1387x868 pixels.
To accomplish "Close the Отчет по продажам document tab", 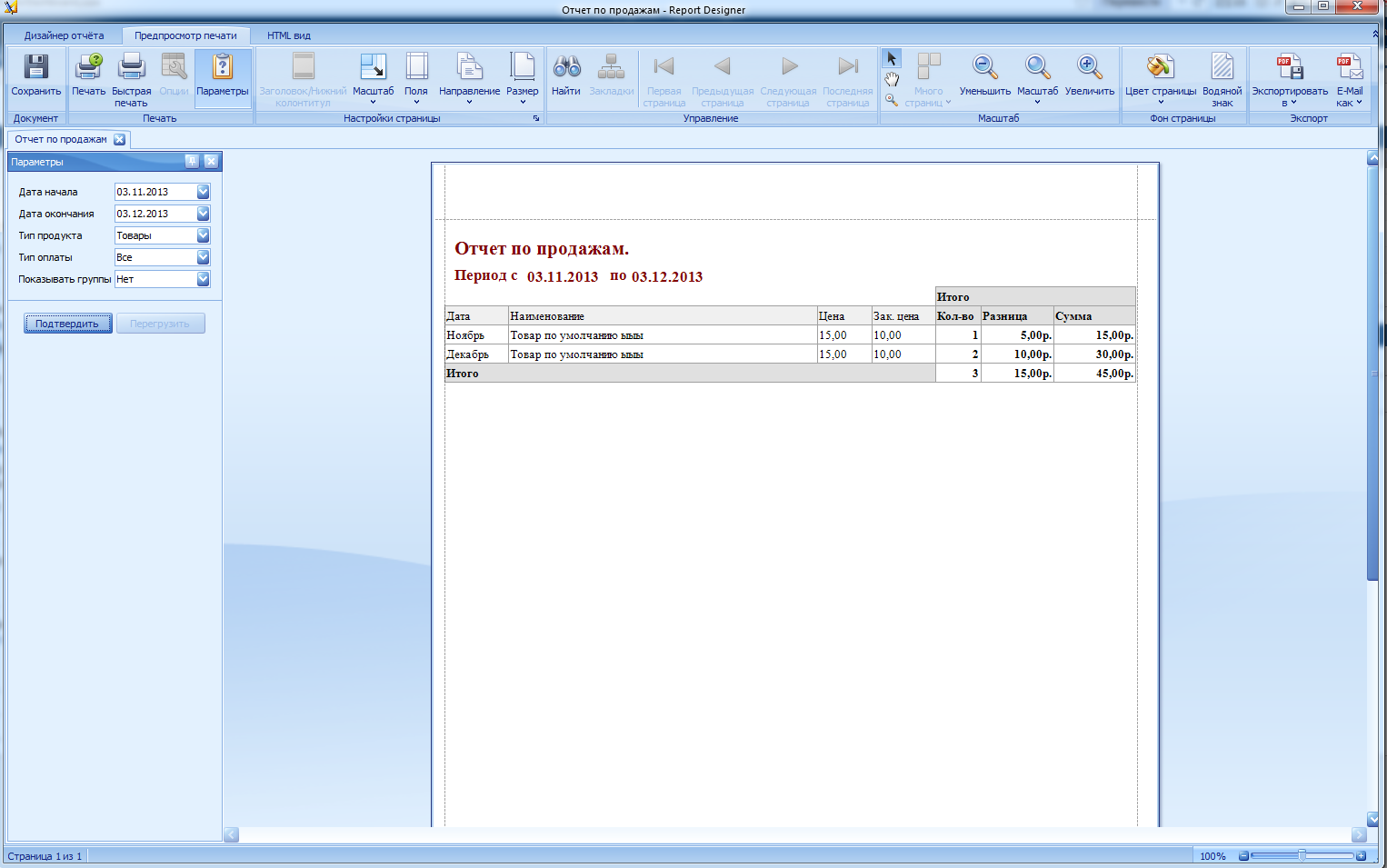I will pyautogui.click(x=119, y=139).
